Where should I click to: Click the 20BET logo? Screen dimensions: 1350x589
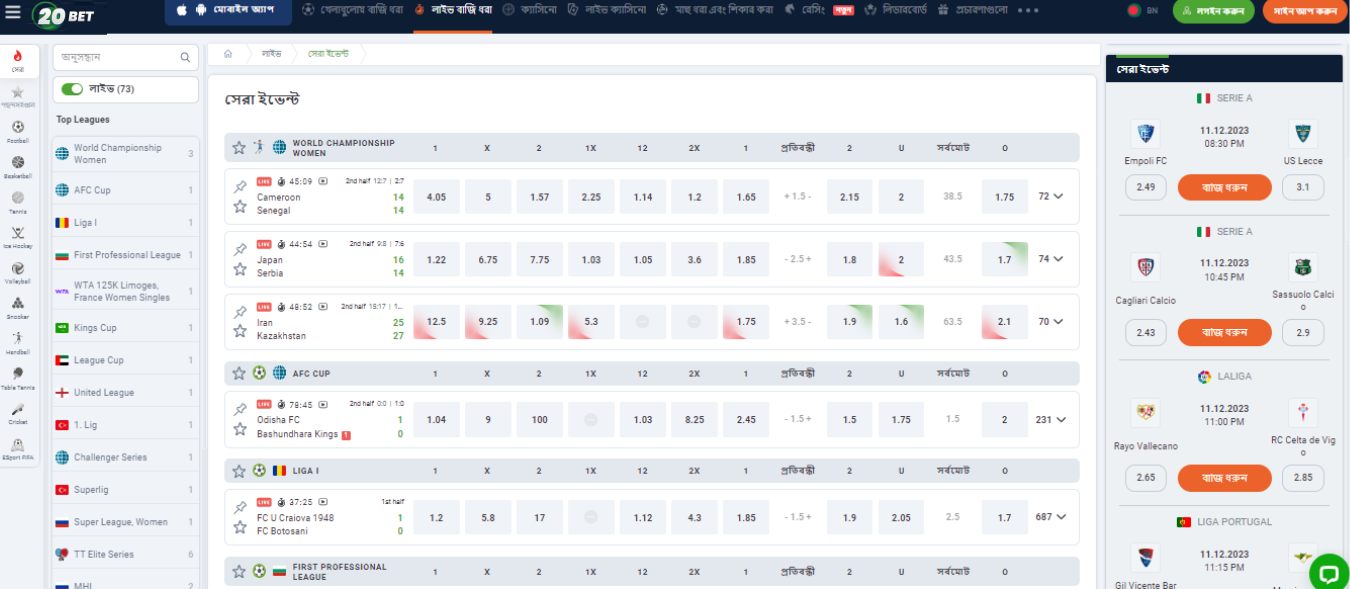[x=63, y=14]
